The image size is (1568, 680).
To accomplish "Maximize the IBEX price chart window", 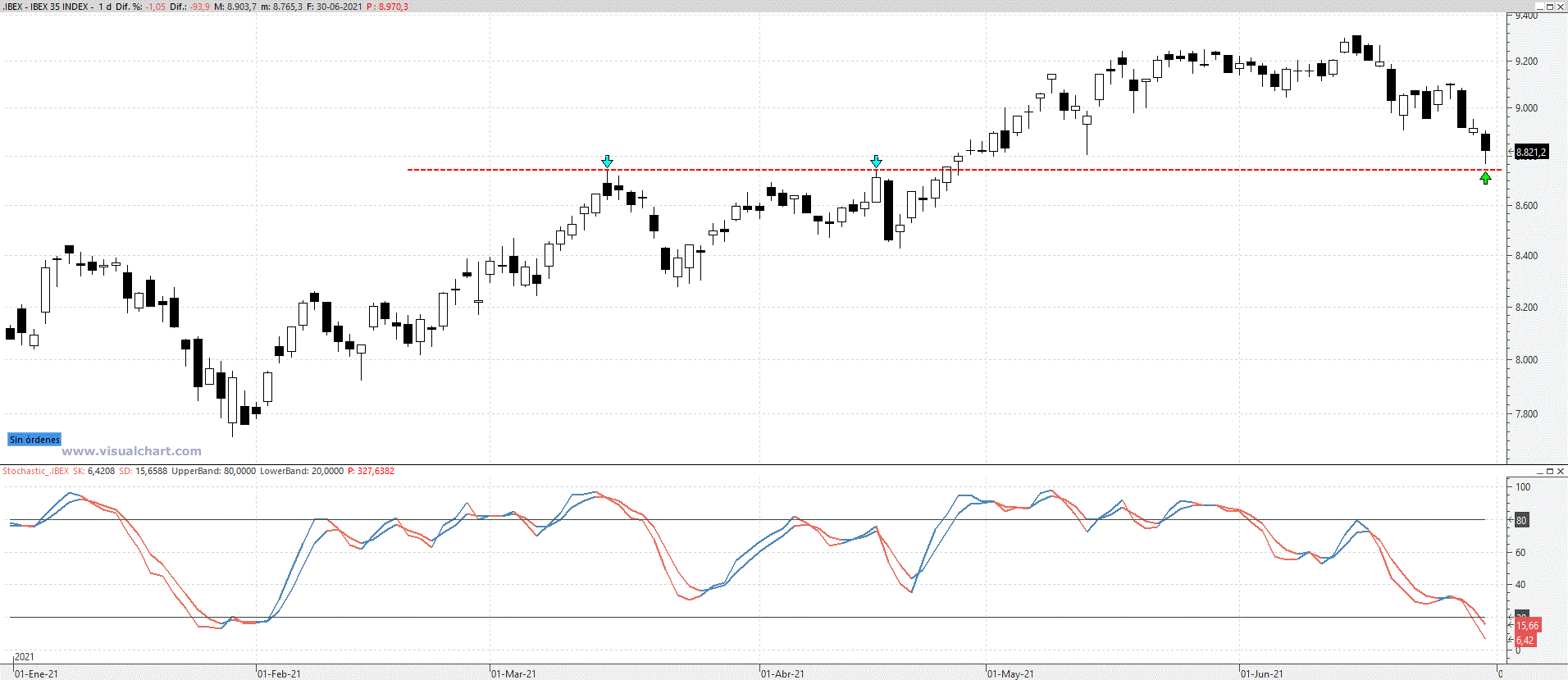I will [1550, 7].
